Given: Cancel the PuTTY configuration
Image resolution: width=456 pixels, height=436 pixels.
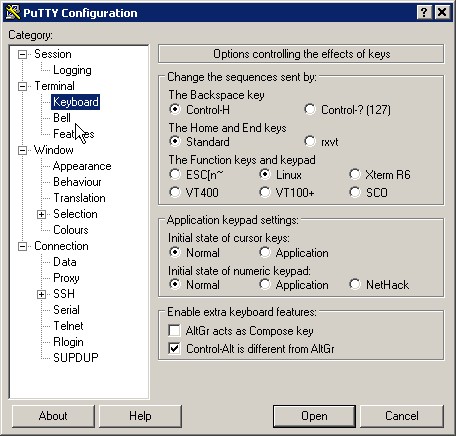Looking at the screenshot, I should pos(402,416).
